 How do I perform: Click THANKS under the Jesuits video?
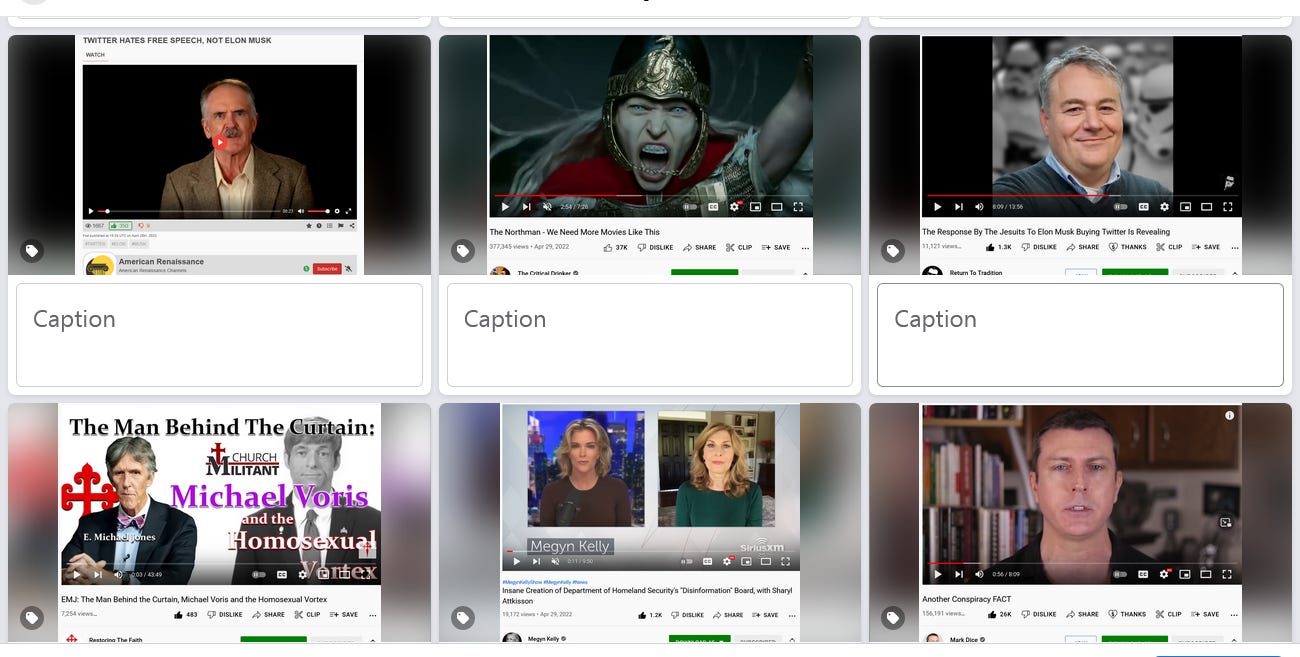1128,247
